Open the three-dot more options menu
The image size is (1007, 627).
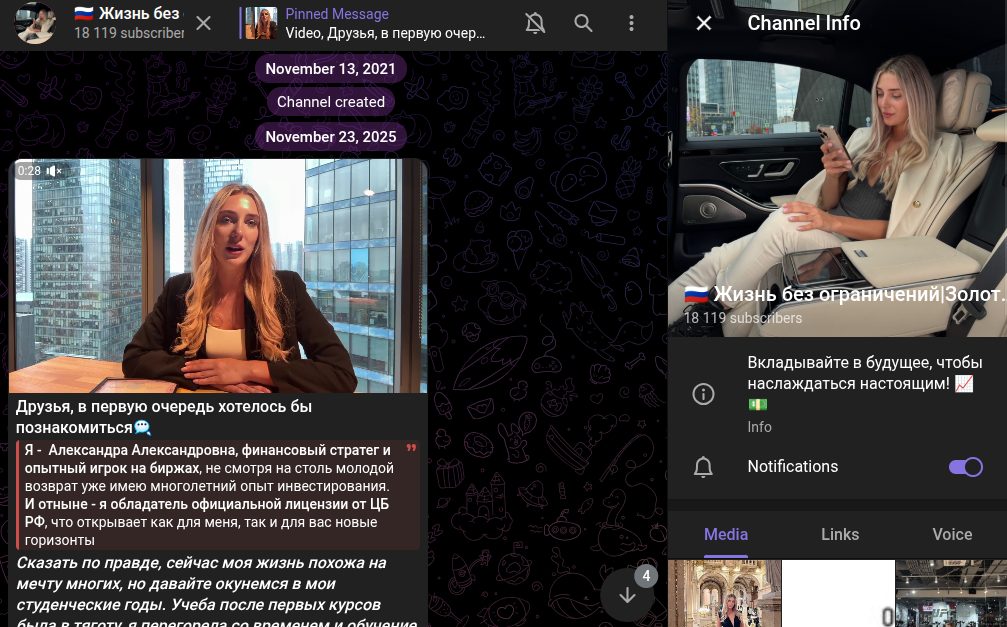[631, 23]
